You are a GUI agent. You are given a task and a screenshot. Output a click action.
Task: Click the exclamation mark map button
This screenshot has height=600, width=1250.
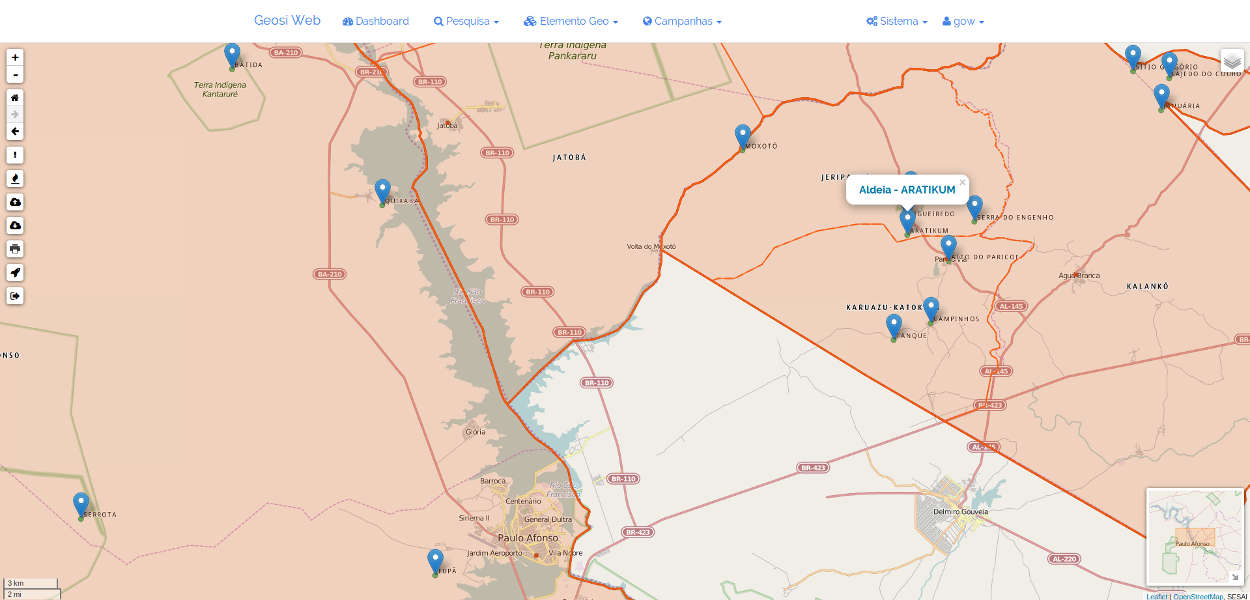(x=15, y=155)
